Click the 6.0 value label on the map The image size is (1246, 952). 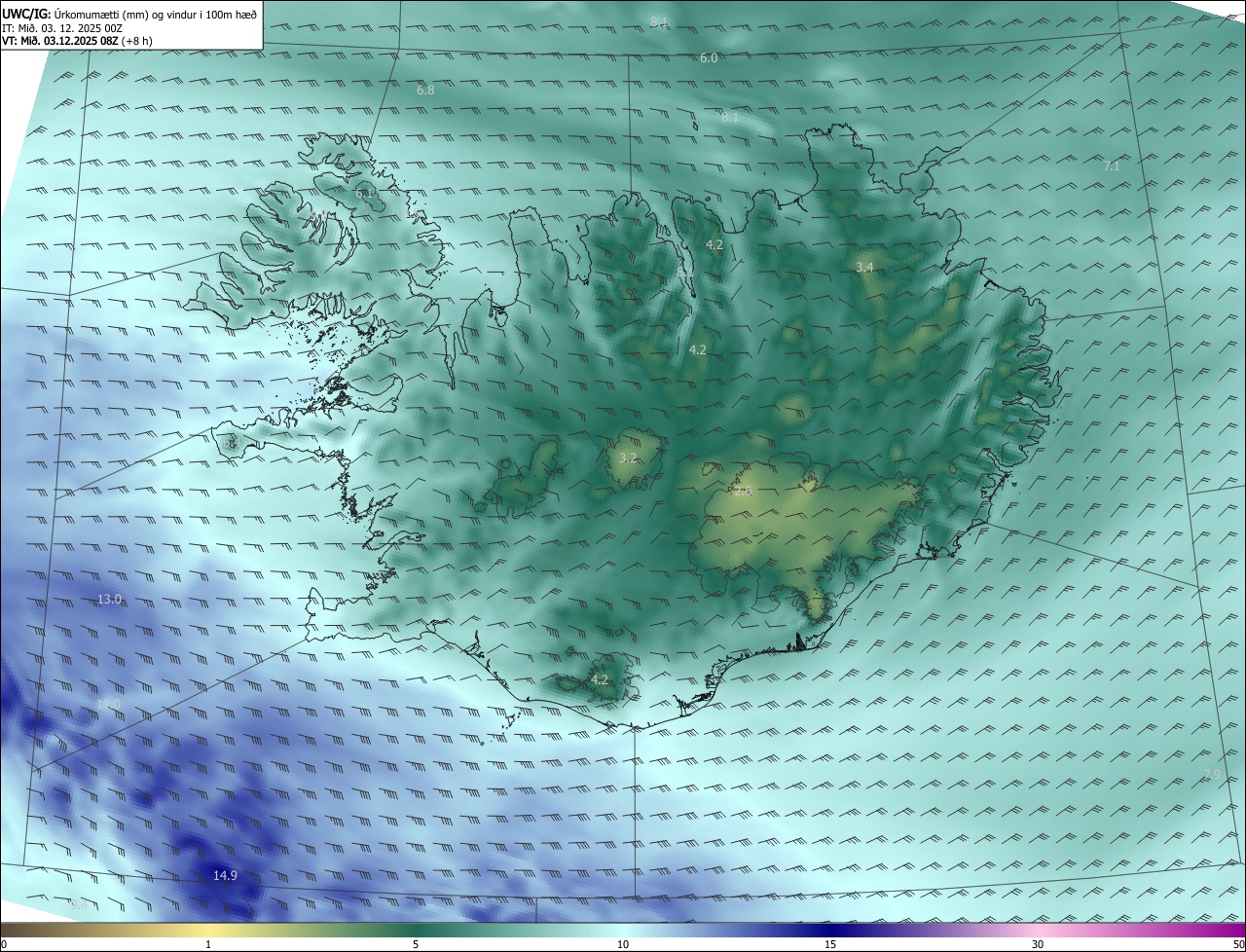[709, 58]
